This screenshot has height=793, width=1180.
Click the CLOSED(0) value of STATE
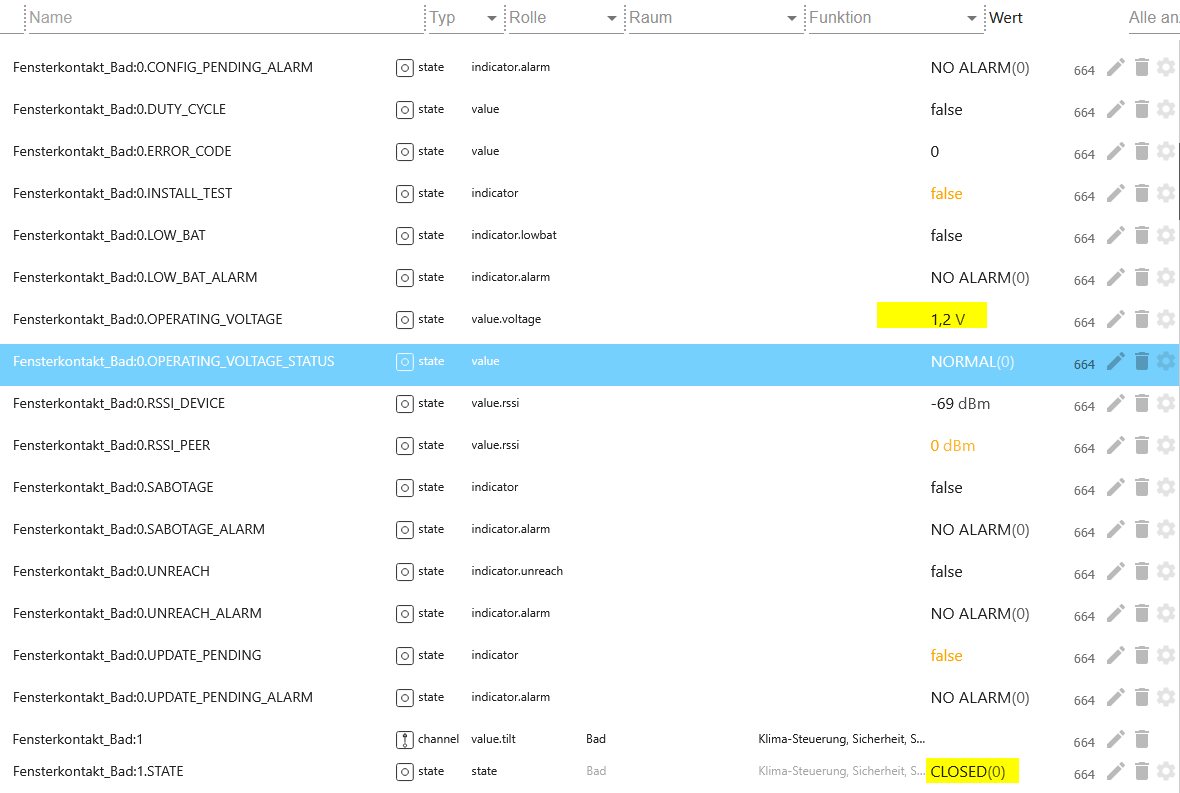968,771
